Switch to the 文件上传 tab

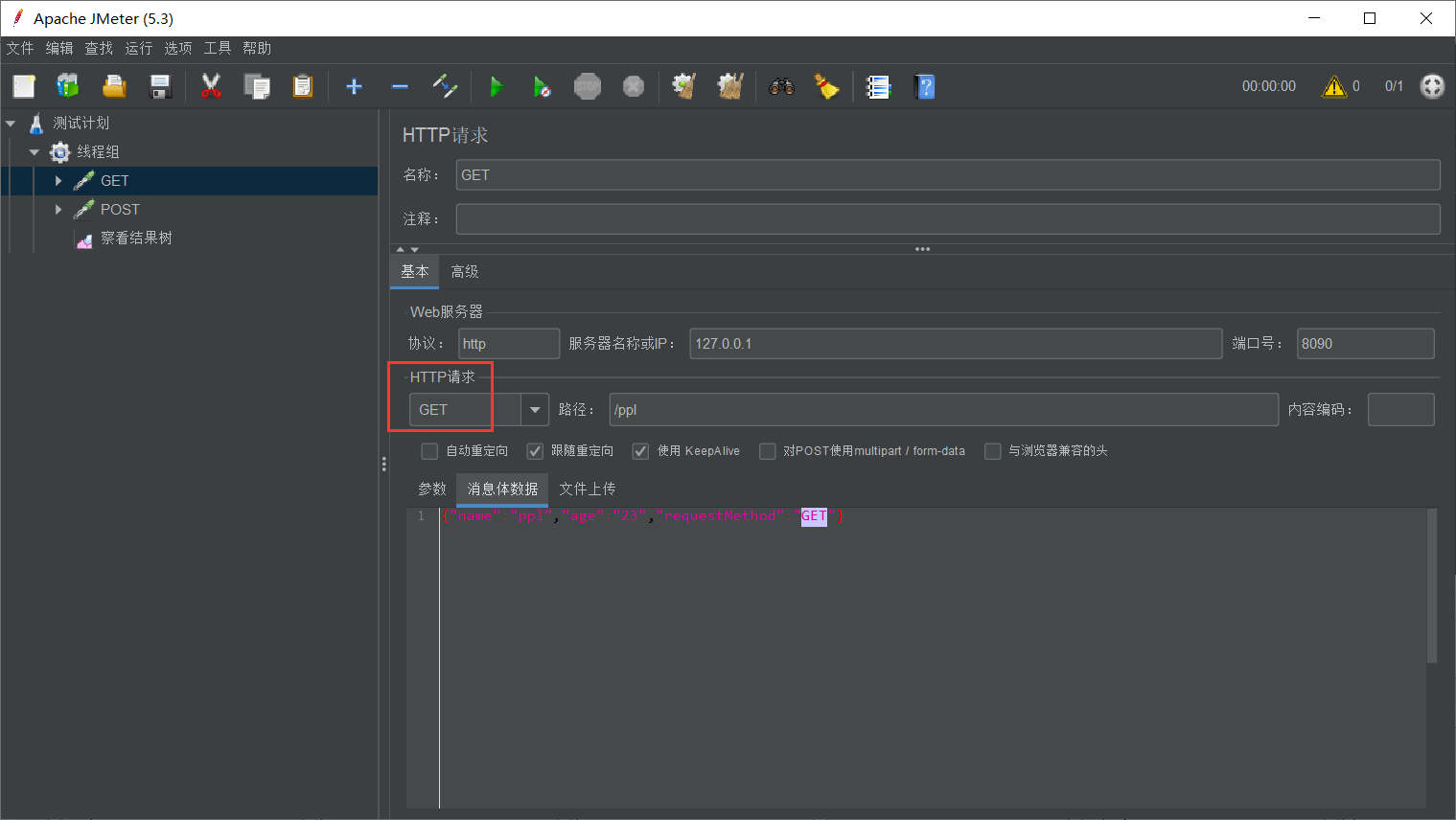tap(588, 489)
